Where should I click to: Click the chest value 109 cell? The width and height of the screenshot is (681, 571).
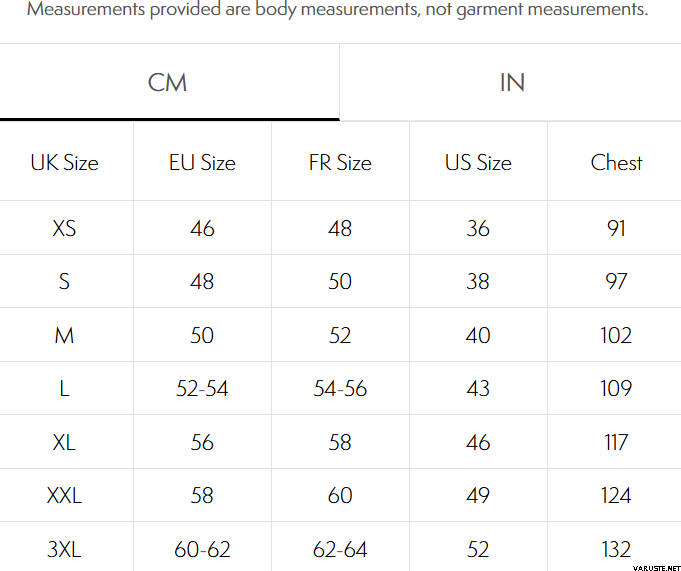click(x=616, y=389)
